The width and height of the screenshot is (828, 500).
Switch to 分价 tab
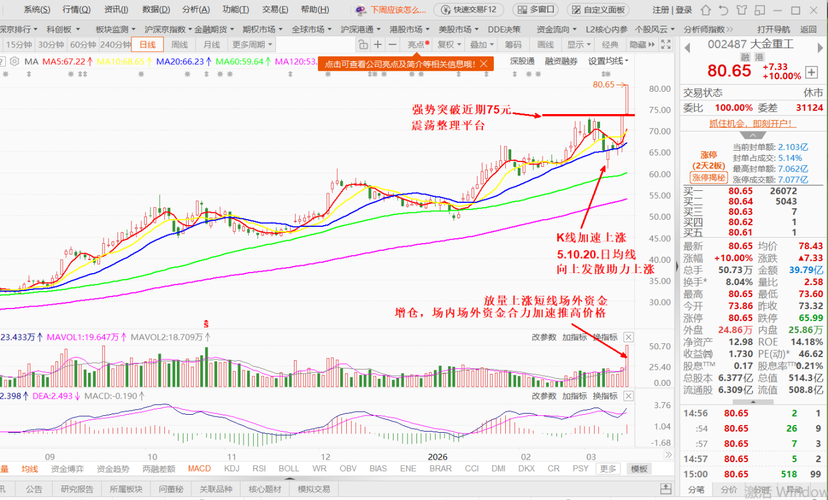click(729, 490)
